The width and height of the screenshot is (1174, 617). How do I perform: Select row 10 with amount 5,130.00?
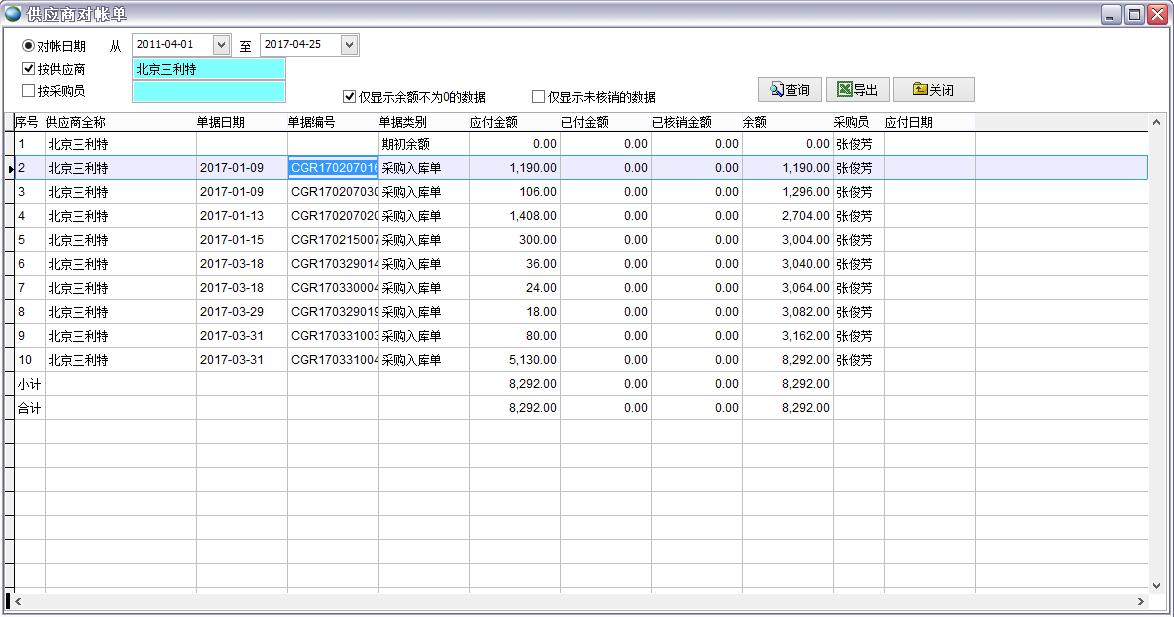point(514,360)
